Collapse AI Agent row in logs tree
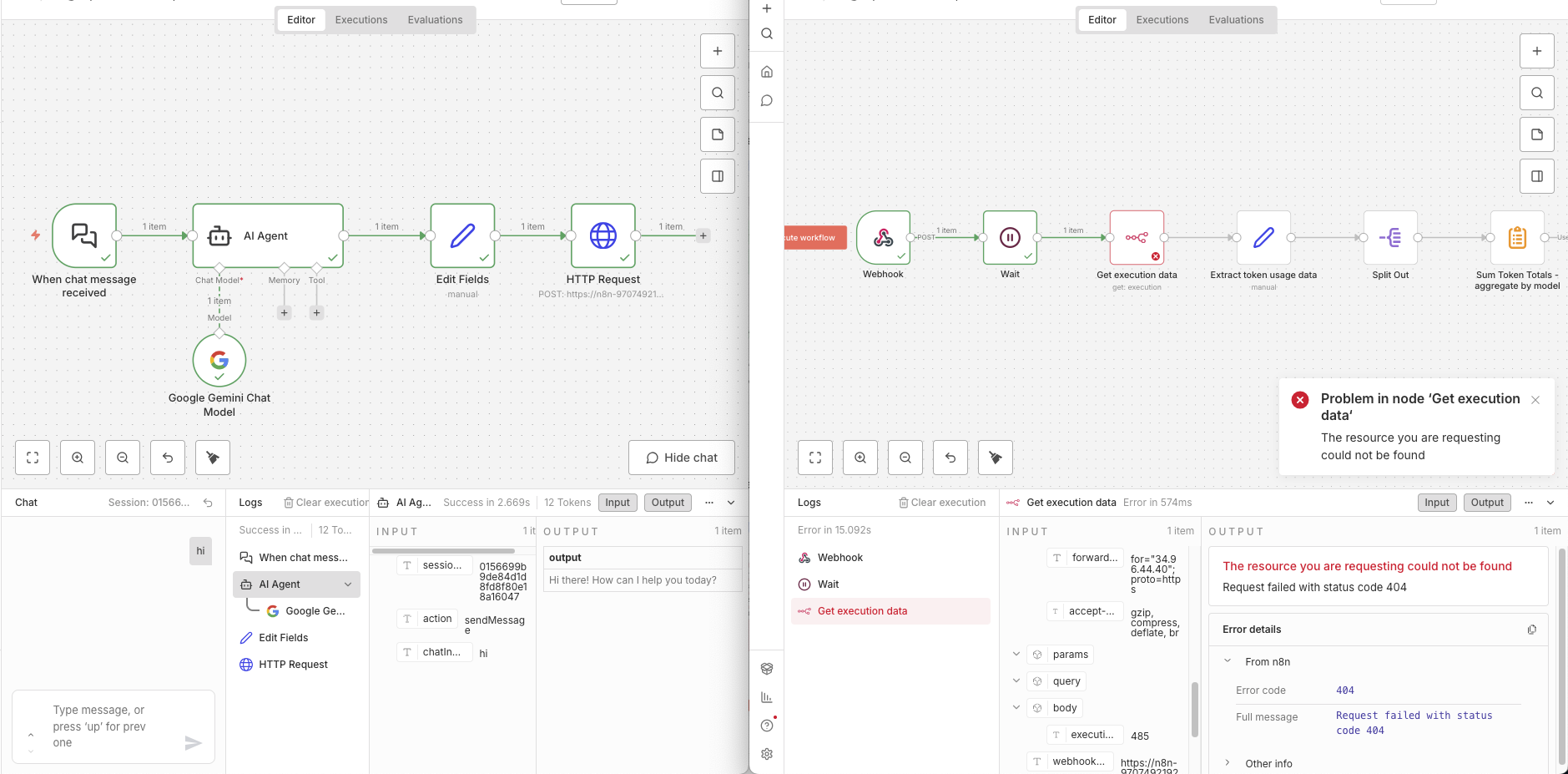 click(348, 584)
